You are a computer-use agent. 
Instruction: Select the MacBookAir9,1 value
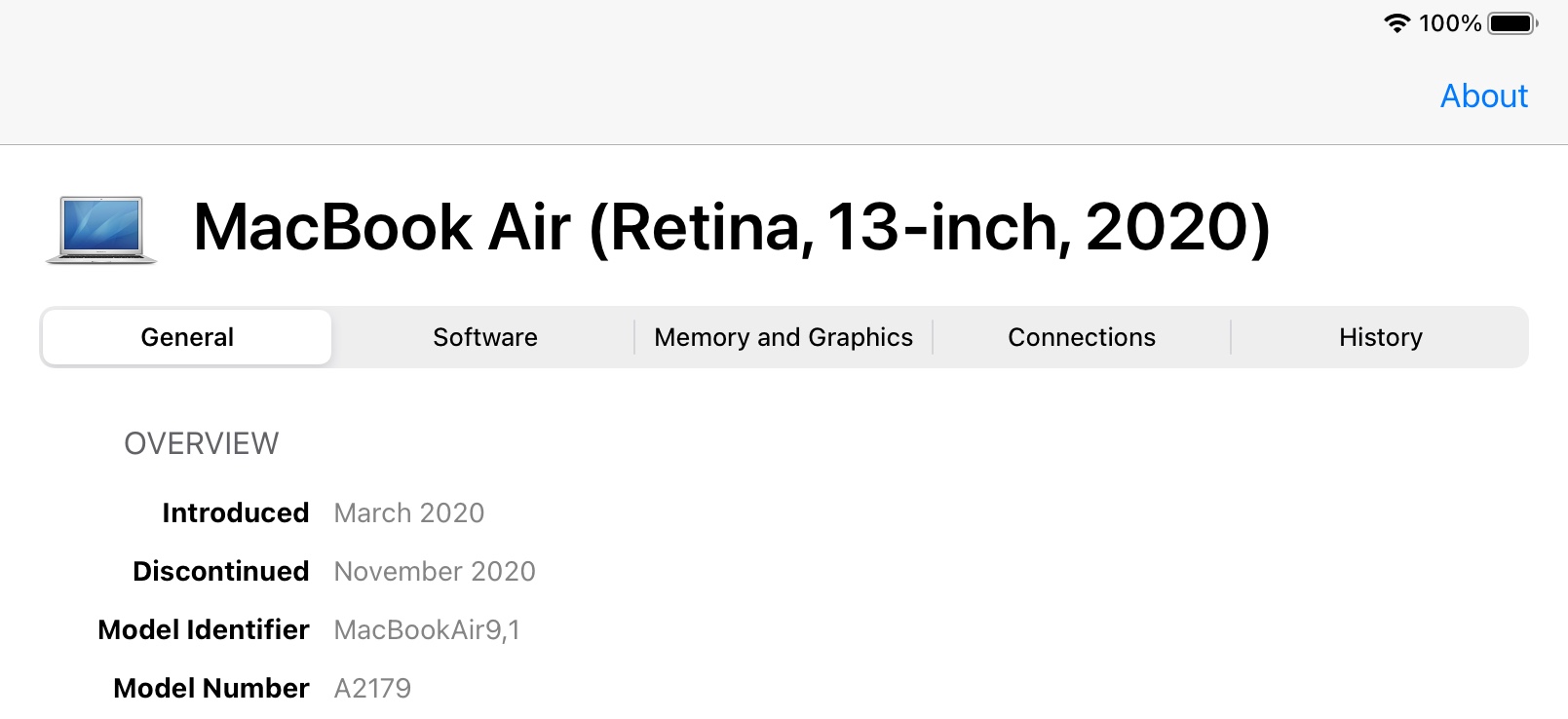click(427, 630)
